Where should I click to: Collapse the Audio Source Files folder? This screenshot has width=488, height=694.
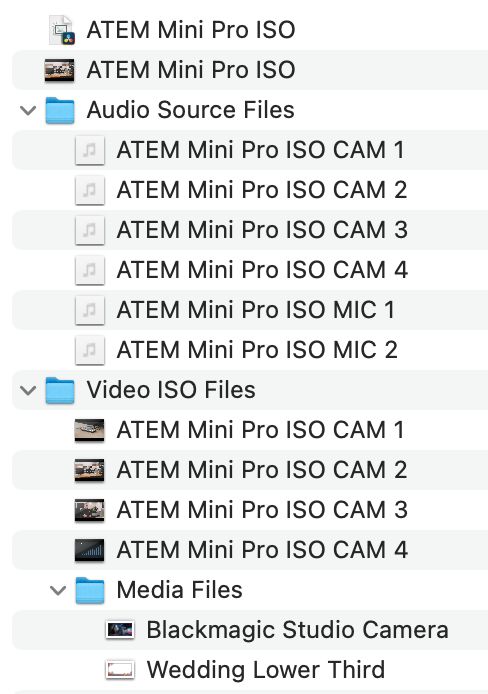[28, 110]
